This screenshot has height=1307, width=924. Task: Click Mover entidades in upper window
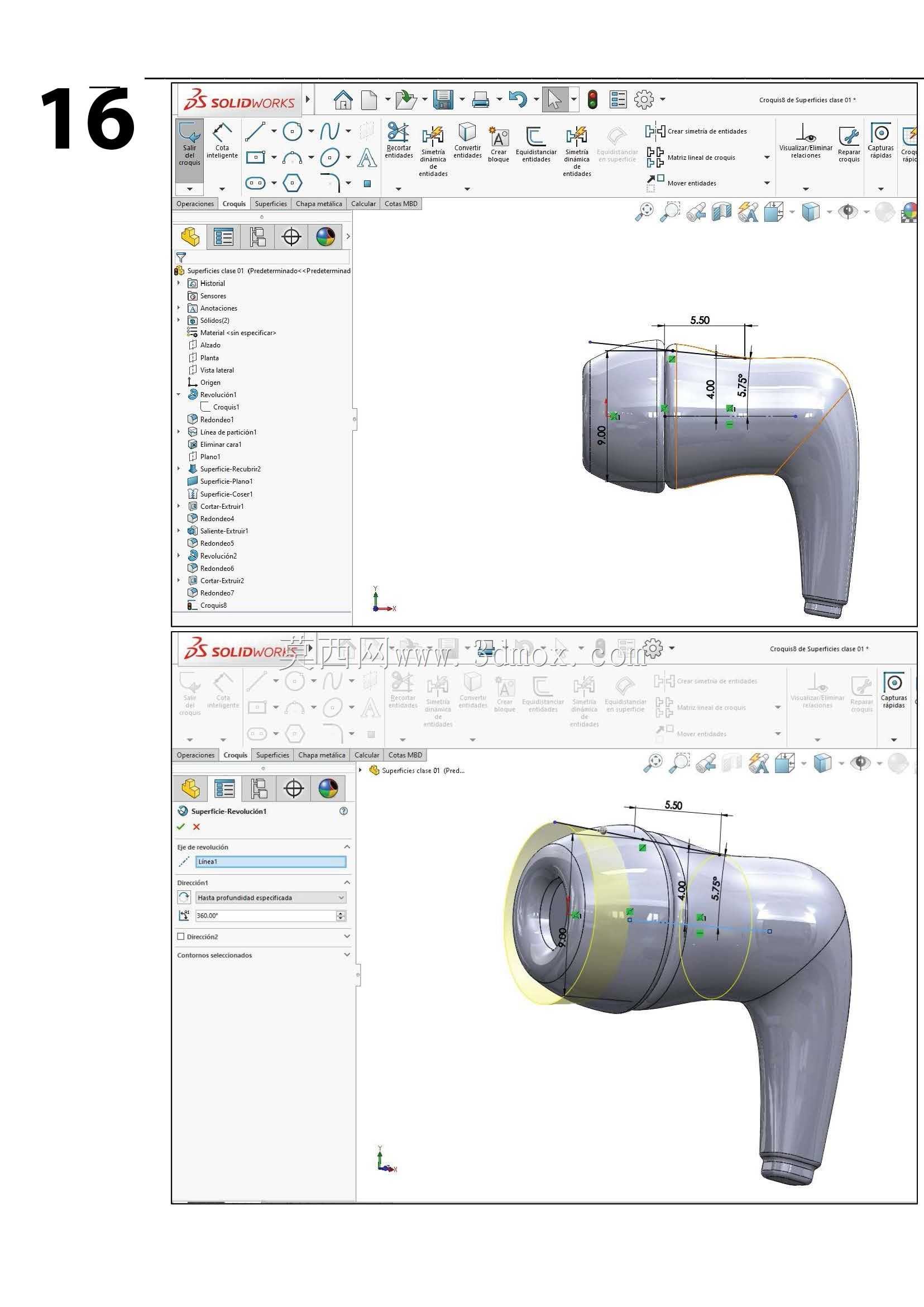coord(682,183)
